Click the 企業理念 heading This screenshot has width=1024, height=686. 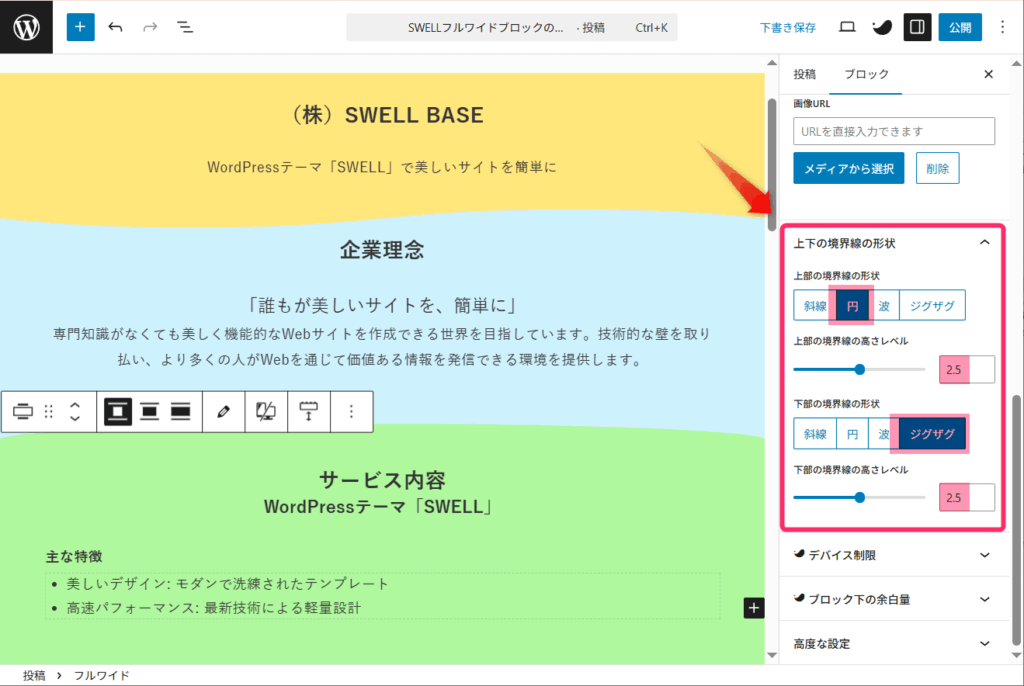382,250
